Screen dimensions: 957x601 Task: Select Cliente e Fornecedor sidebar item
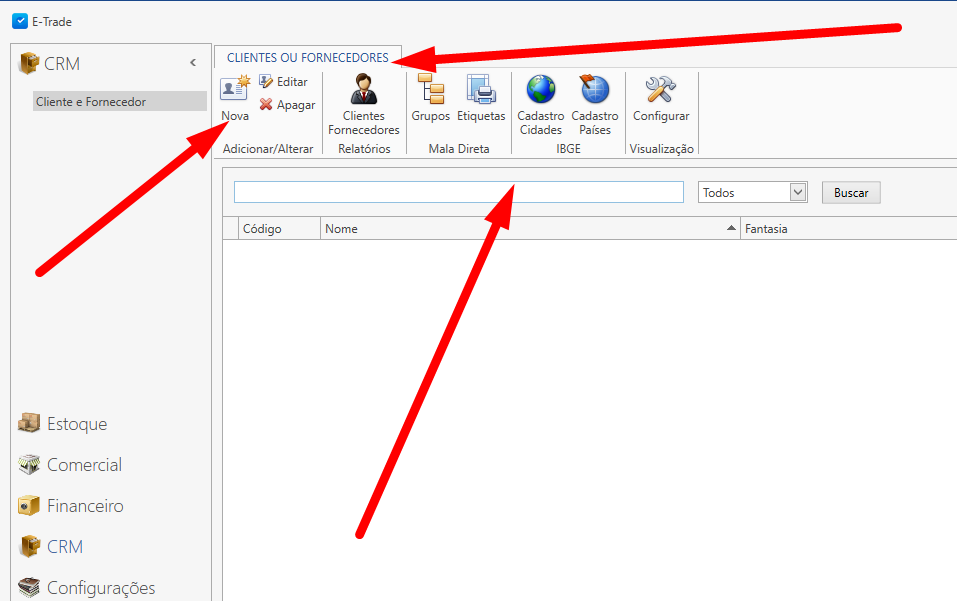119,102
